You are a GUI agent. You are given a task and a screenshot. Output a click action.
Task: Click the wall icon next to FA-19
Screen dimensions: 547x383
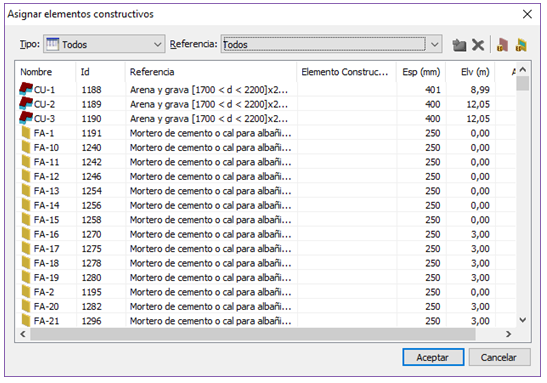[x=26, y=277]
